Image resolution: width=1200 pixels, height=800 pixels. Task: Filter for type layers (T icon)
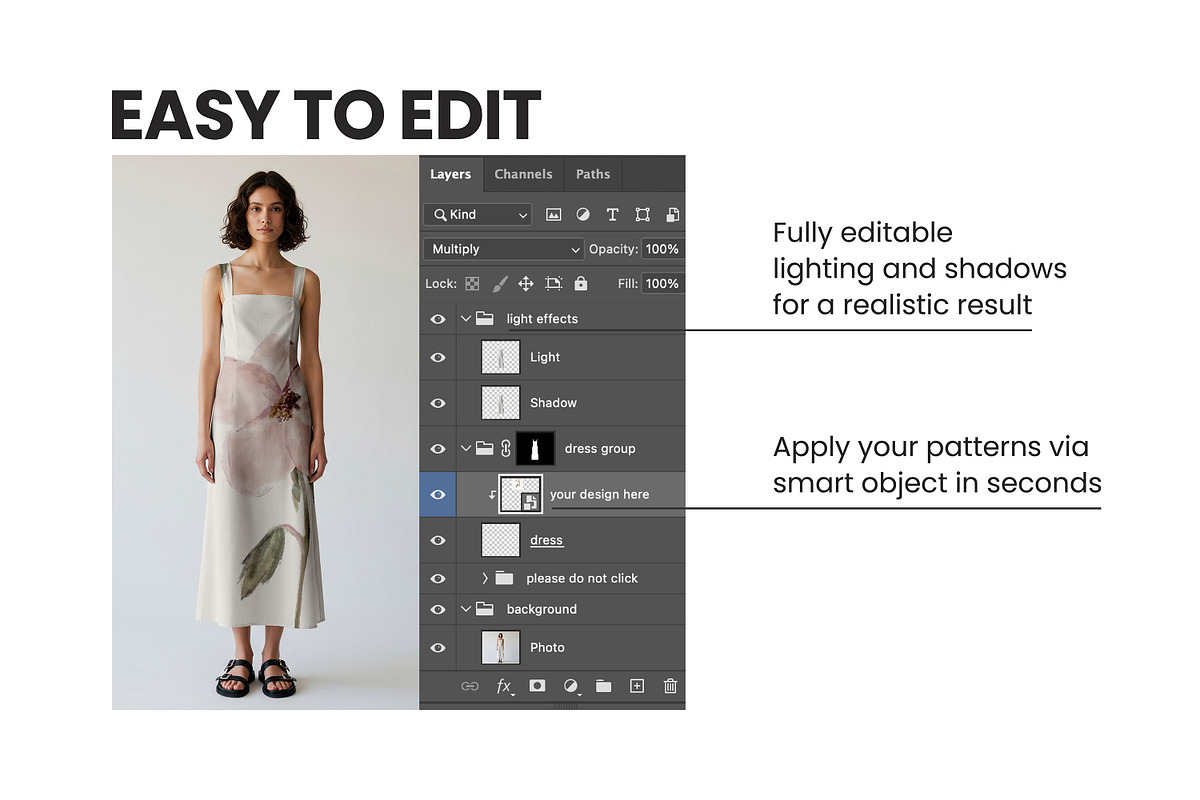[613, 214]
